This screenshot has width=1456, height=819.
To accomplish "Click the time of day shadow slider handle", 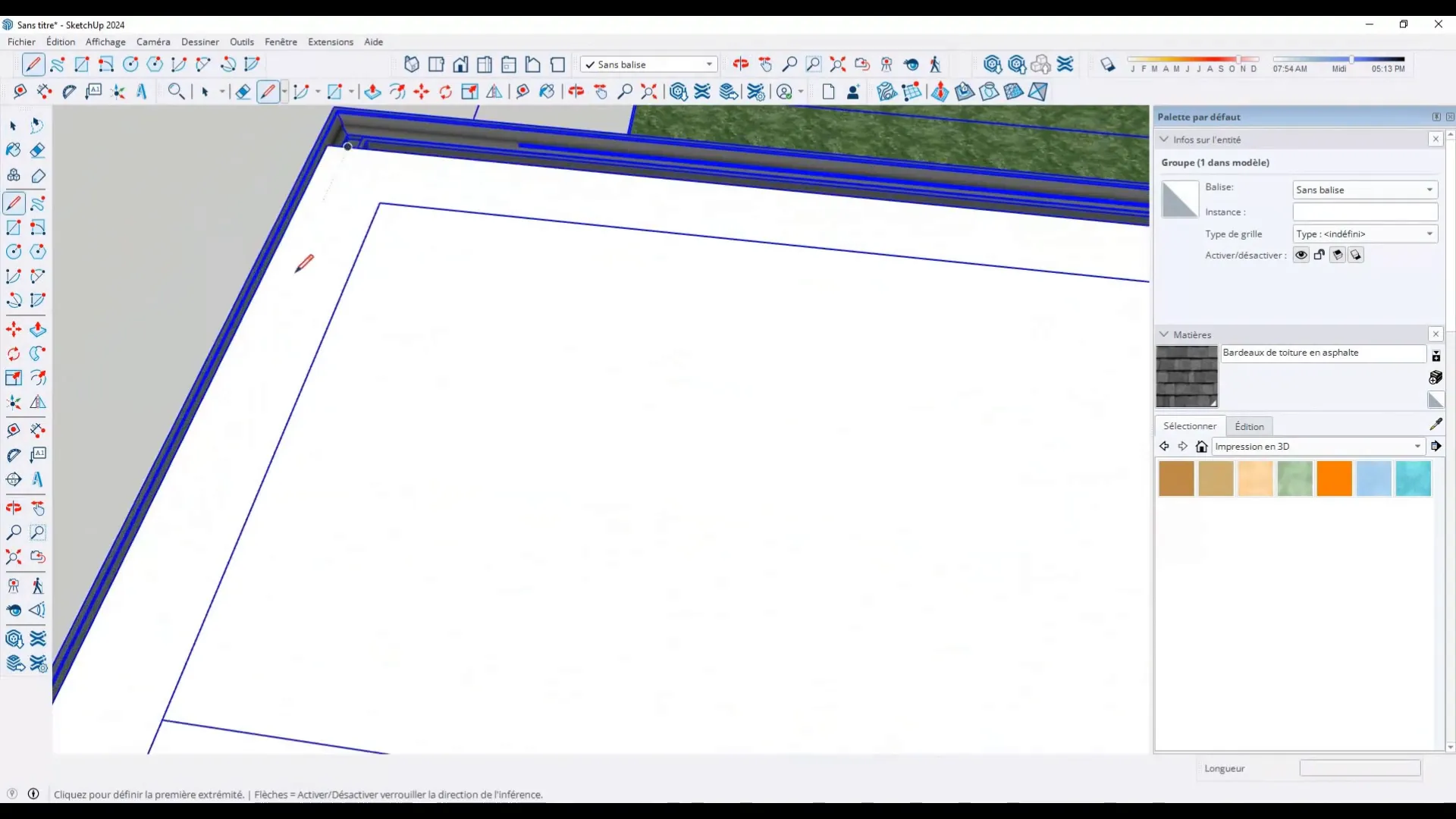I will 1351,59.
